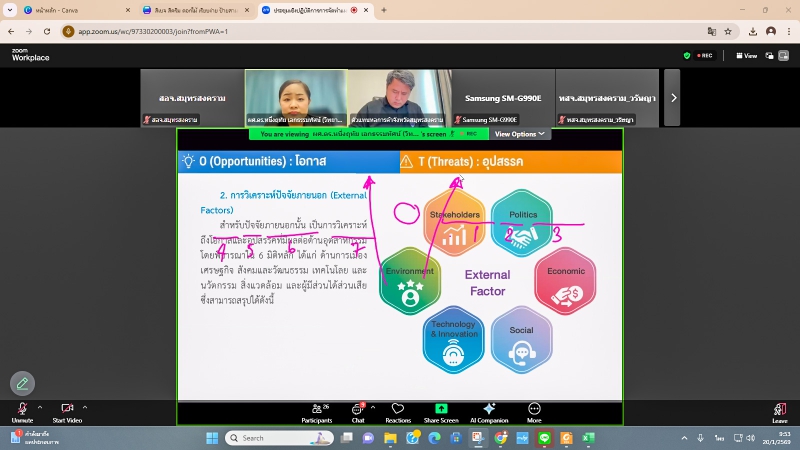The height and width of the screenshot is (450, 800).
Task: Click the Leave meeting button
Action: click(779, 410)
